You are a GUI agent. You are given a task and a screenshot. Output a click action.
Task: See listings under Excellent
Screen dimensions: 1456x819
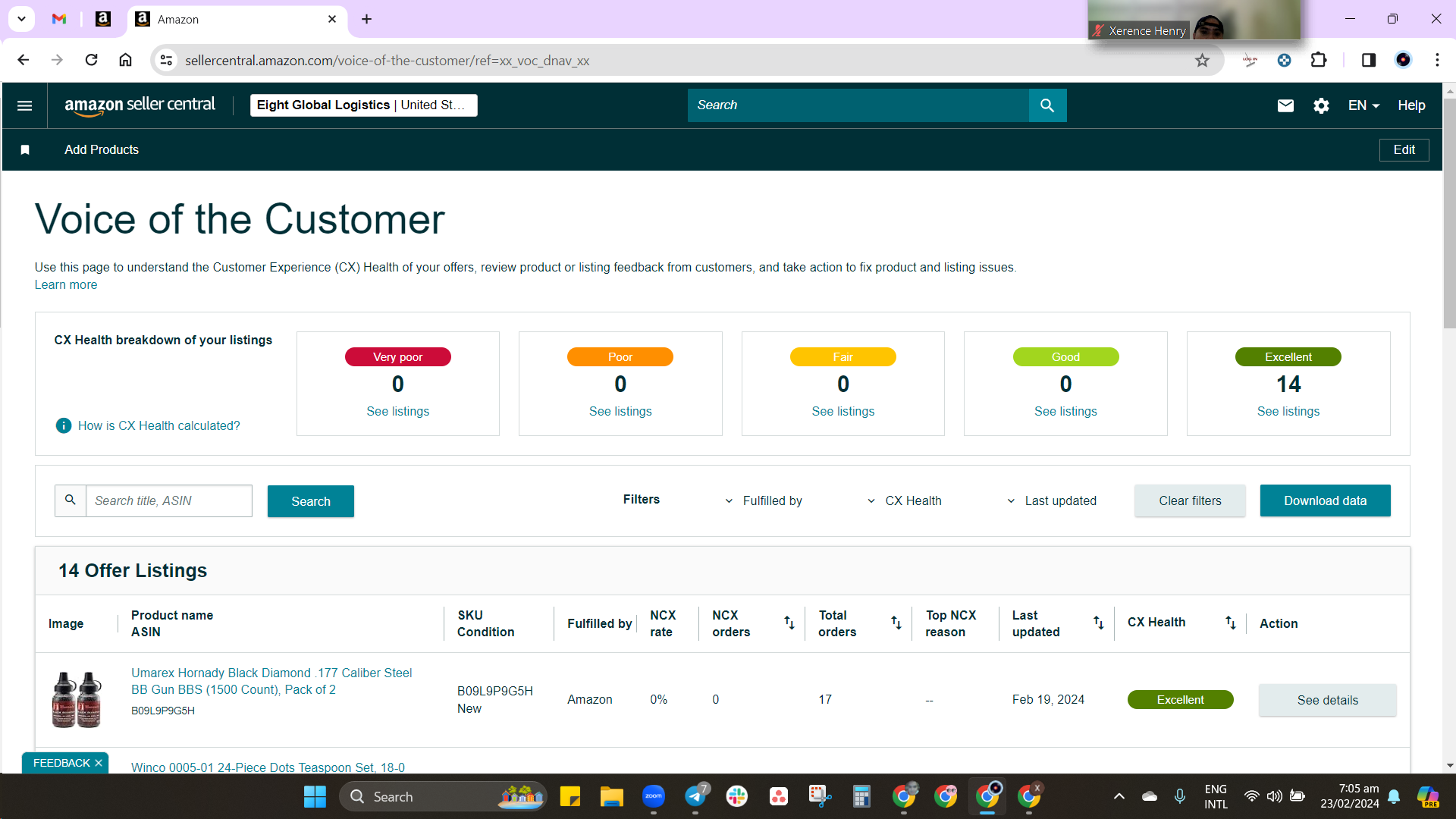click(1288, 411)
